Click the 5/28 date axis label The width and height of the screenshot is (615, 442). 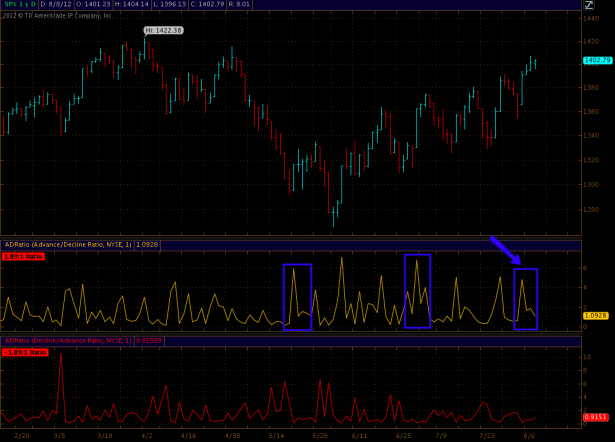(x=320, y=436)
